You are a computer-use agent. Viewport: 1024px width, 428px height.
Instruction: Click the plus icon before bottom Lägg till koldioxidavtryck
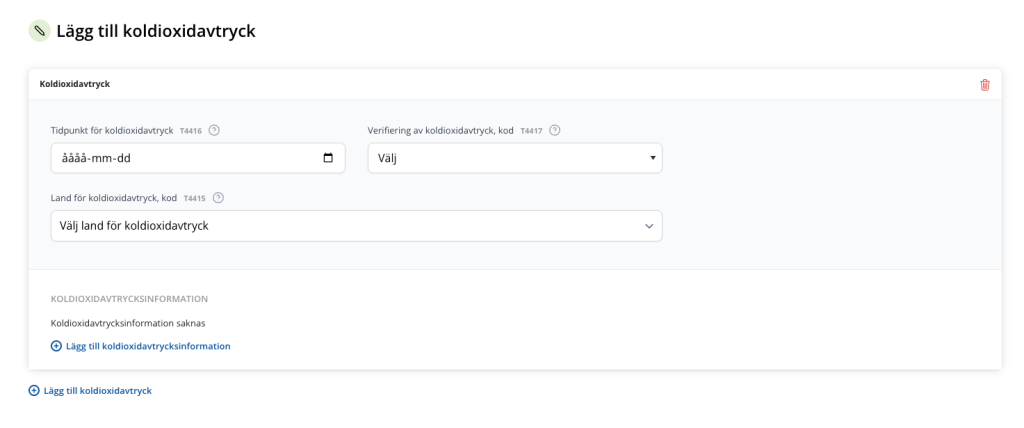pos(34,391)
